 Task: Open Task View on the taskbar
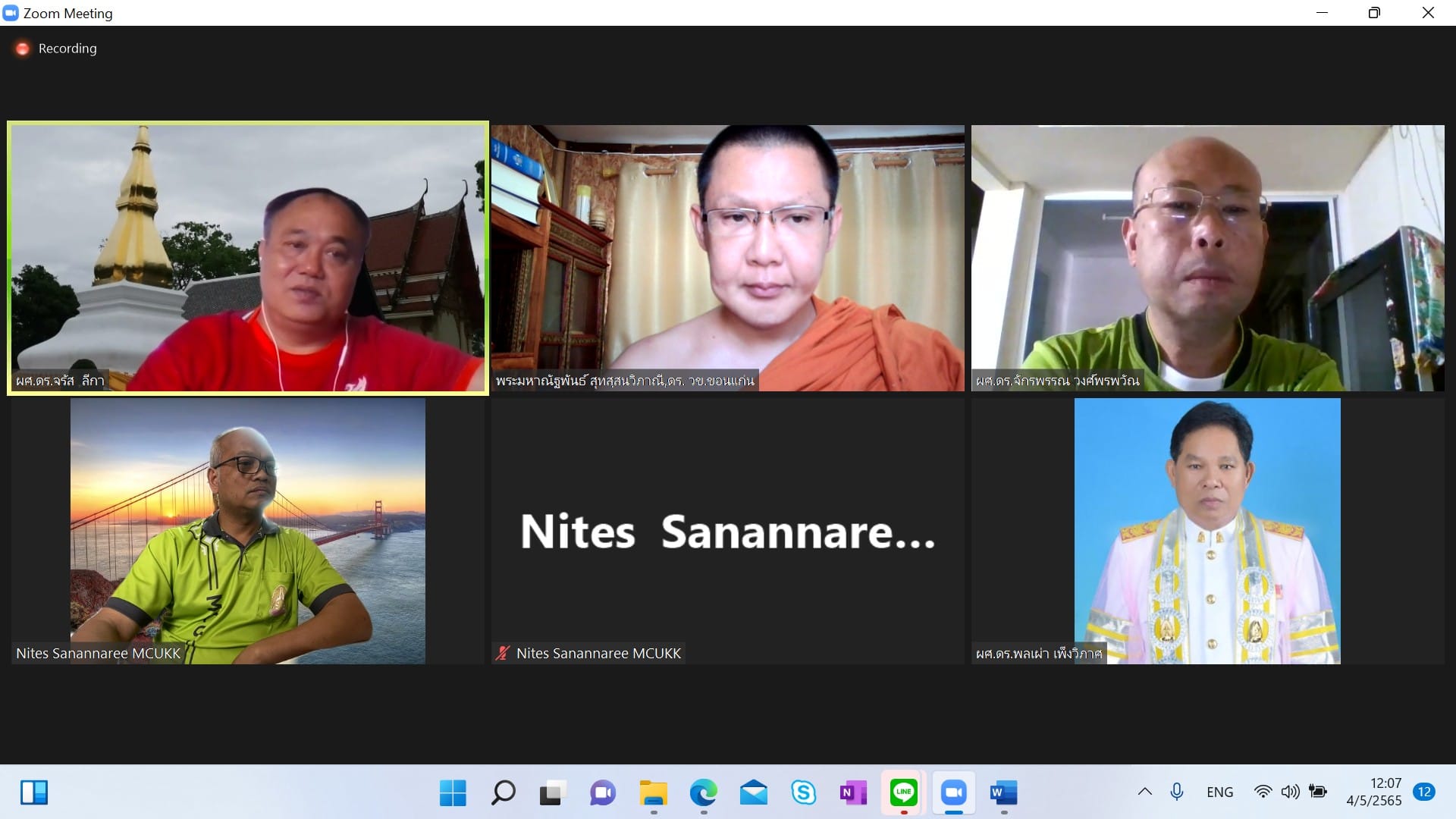tap(553, 792)
